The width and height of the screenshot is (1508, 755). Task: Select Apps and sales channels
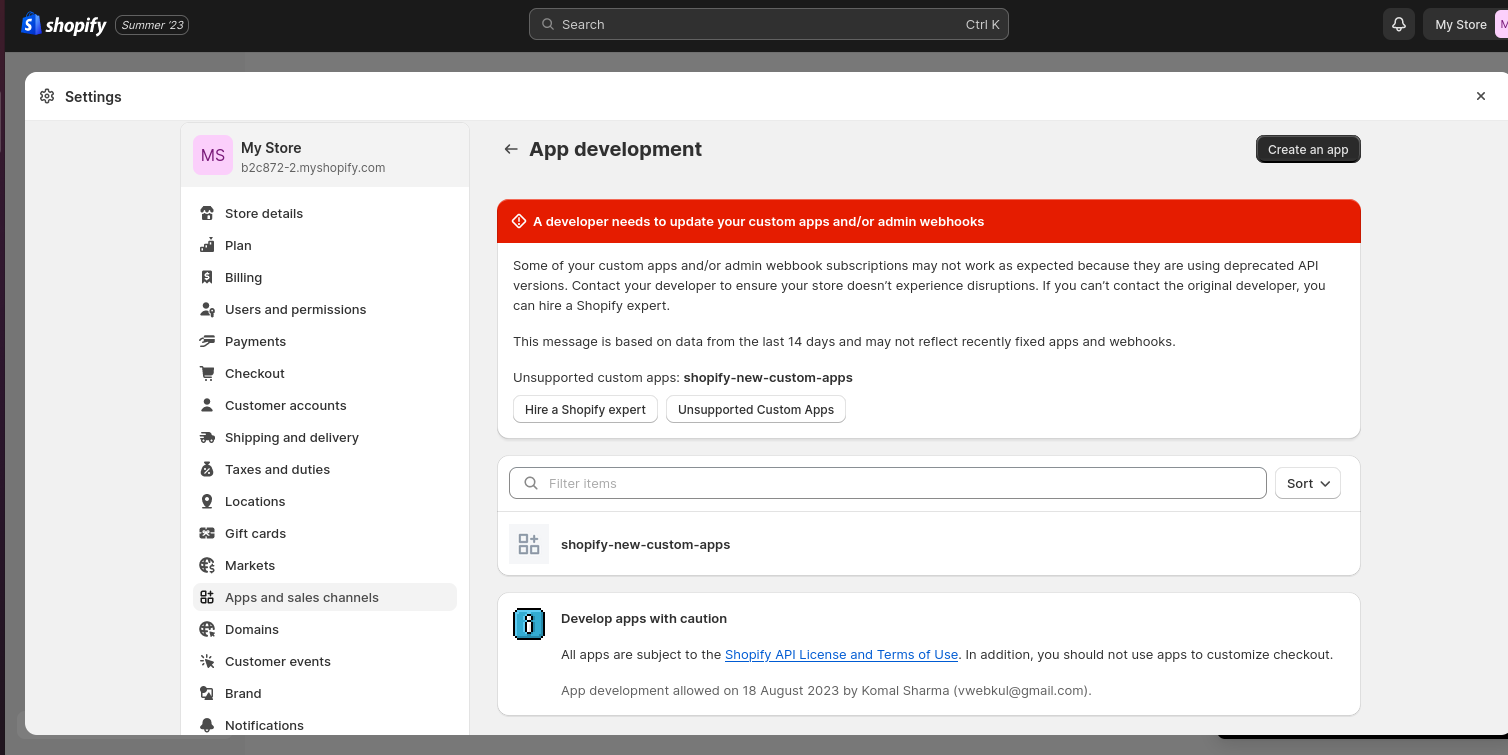[x=325, y=597]
